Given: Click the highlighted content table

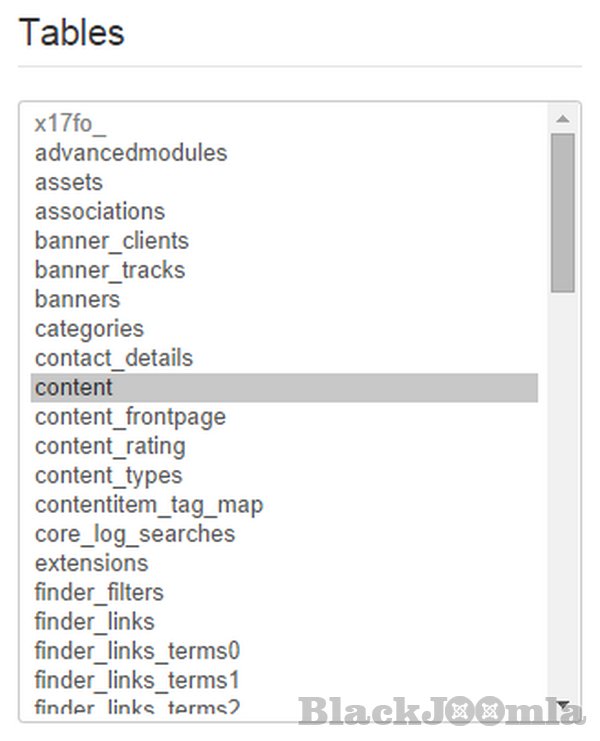Looking at the screenshot, I should click(74, 387).
